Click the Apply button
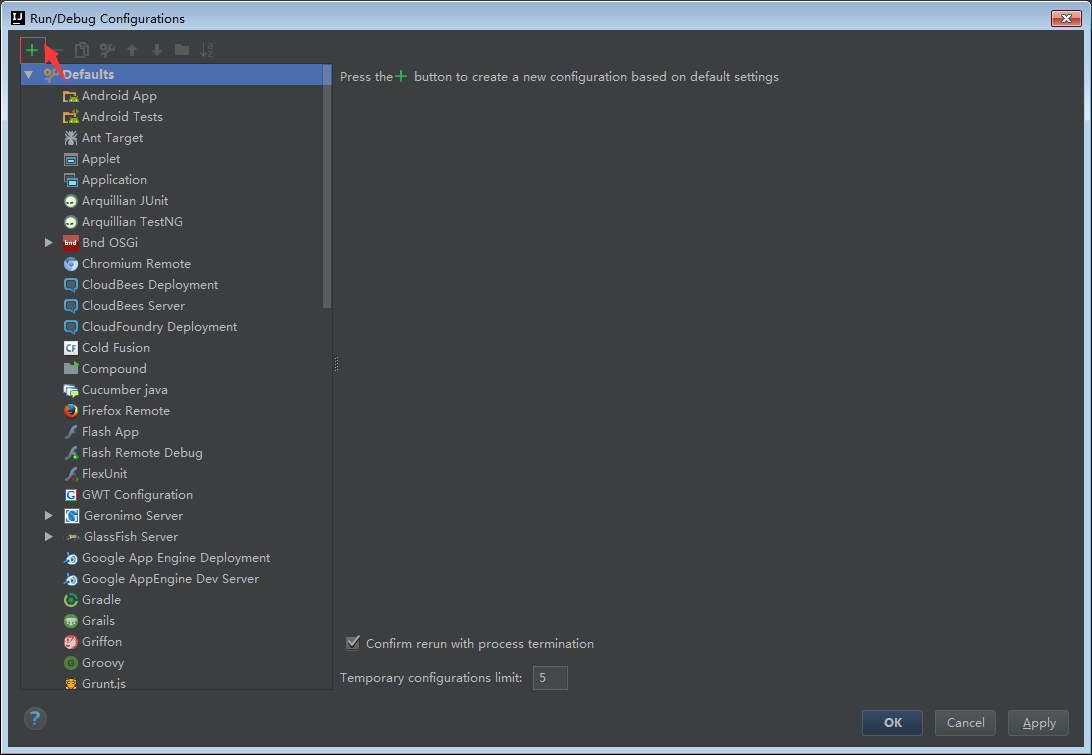 tap(1038, 723)
